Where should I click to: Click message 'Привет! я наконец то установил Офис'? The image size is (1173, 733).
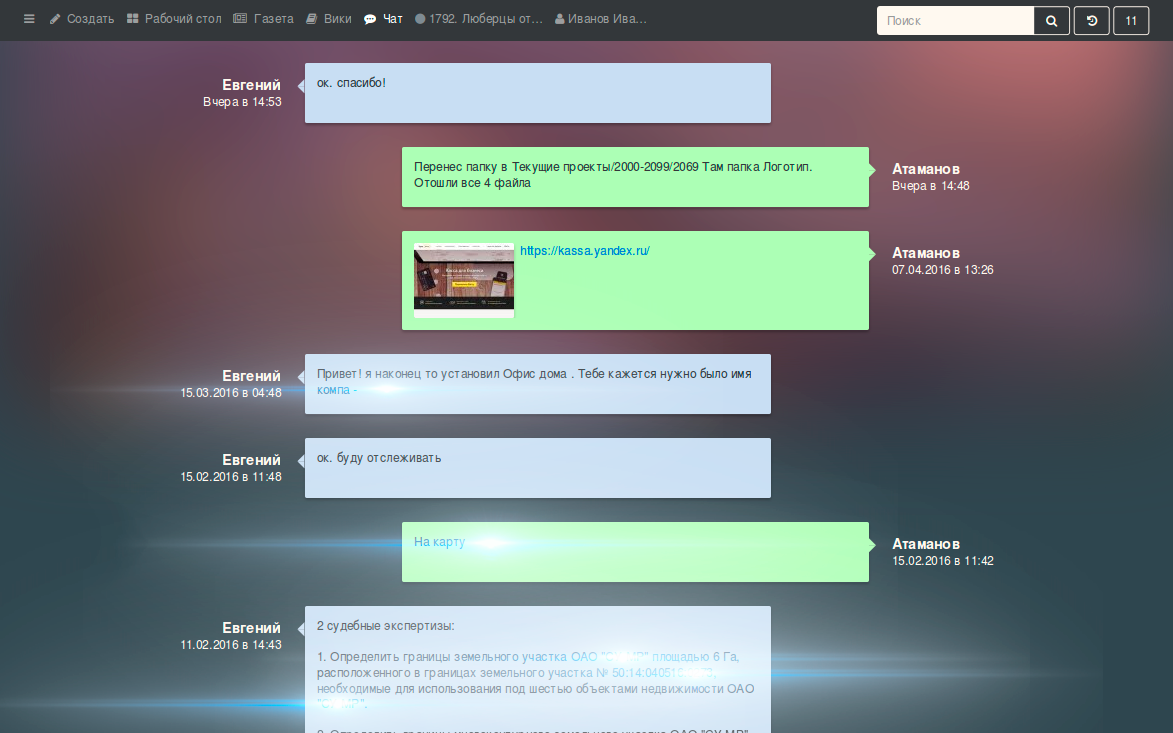pos(538,384)
